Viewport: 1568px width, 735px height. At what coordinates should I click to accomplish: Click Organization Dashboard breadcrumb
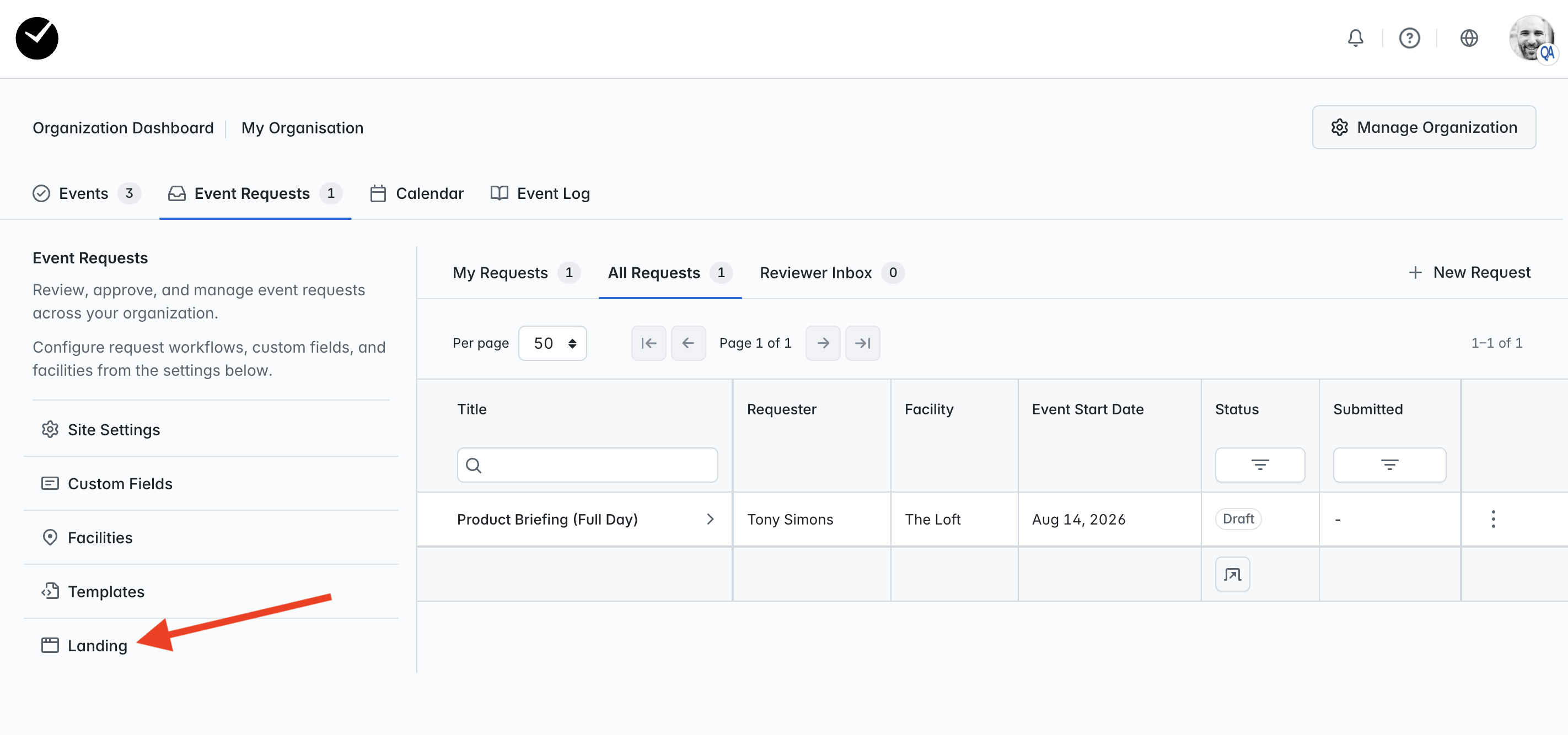click(x=123, y=128)
